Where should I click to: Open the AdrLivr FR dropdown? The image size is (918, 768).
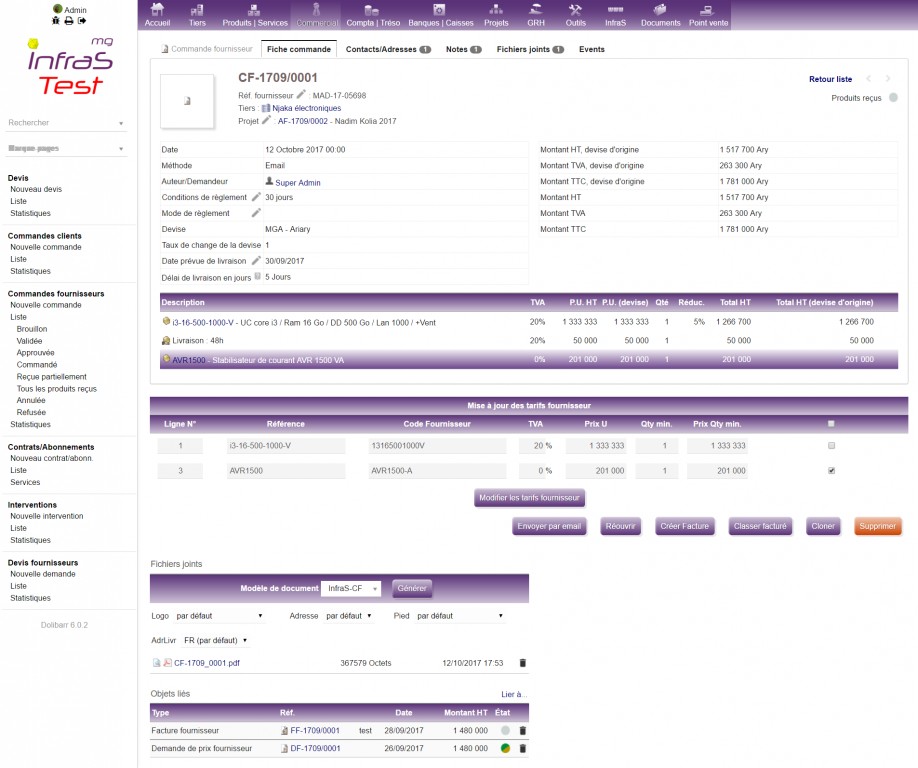click(x=216, y=640)
